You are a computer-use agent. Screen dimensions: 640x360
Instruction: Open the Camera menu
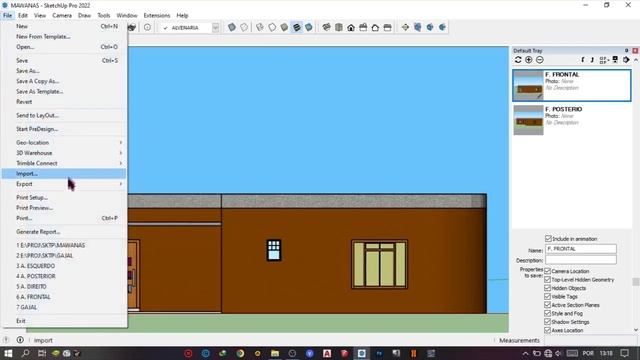[62, 16]
